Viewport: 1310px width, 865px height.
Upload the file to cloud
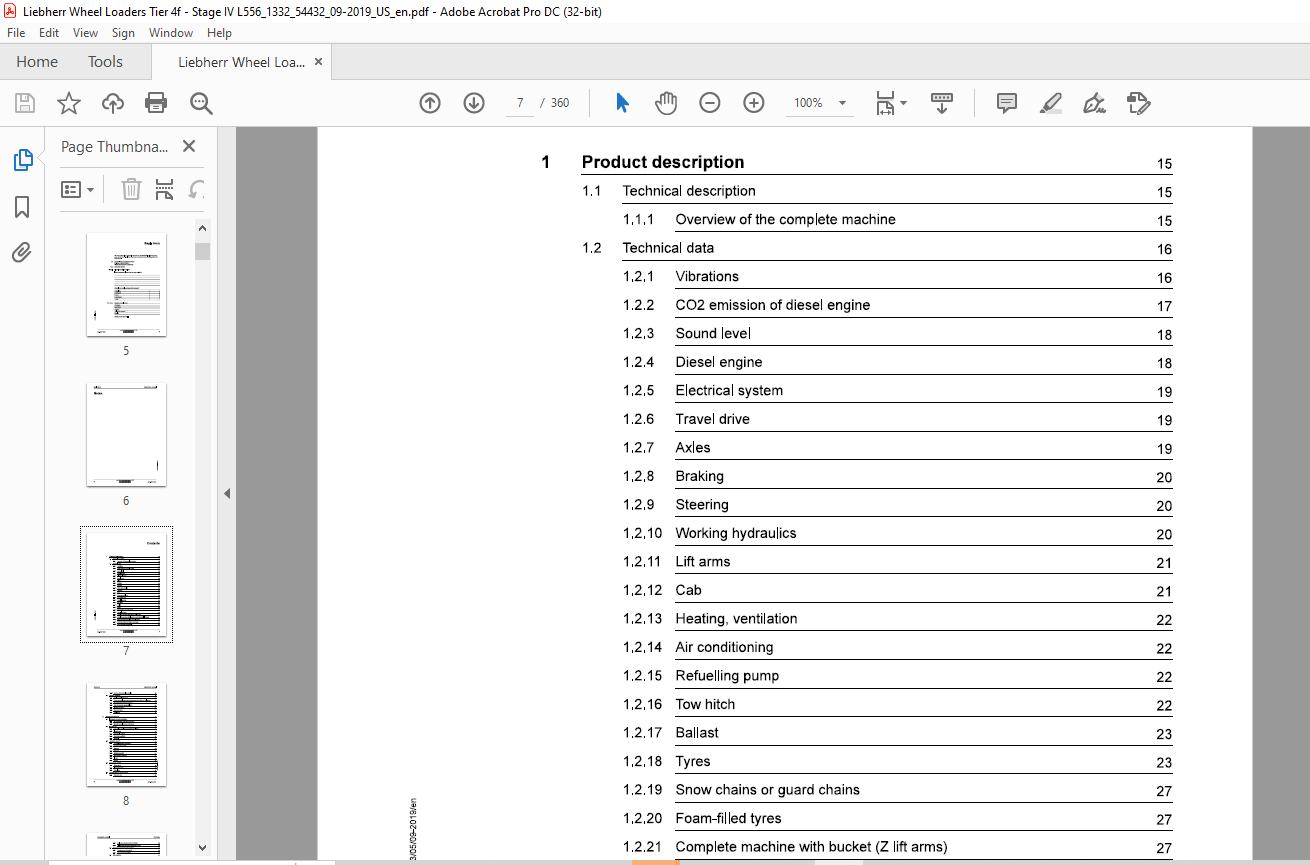[113, 103]
